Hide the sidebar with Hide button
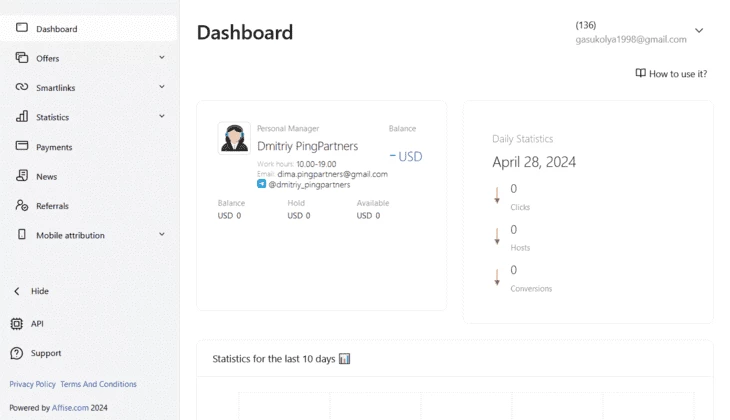The height and width of the screenshot is (420, 730). click(x=31, y=291)
